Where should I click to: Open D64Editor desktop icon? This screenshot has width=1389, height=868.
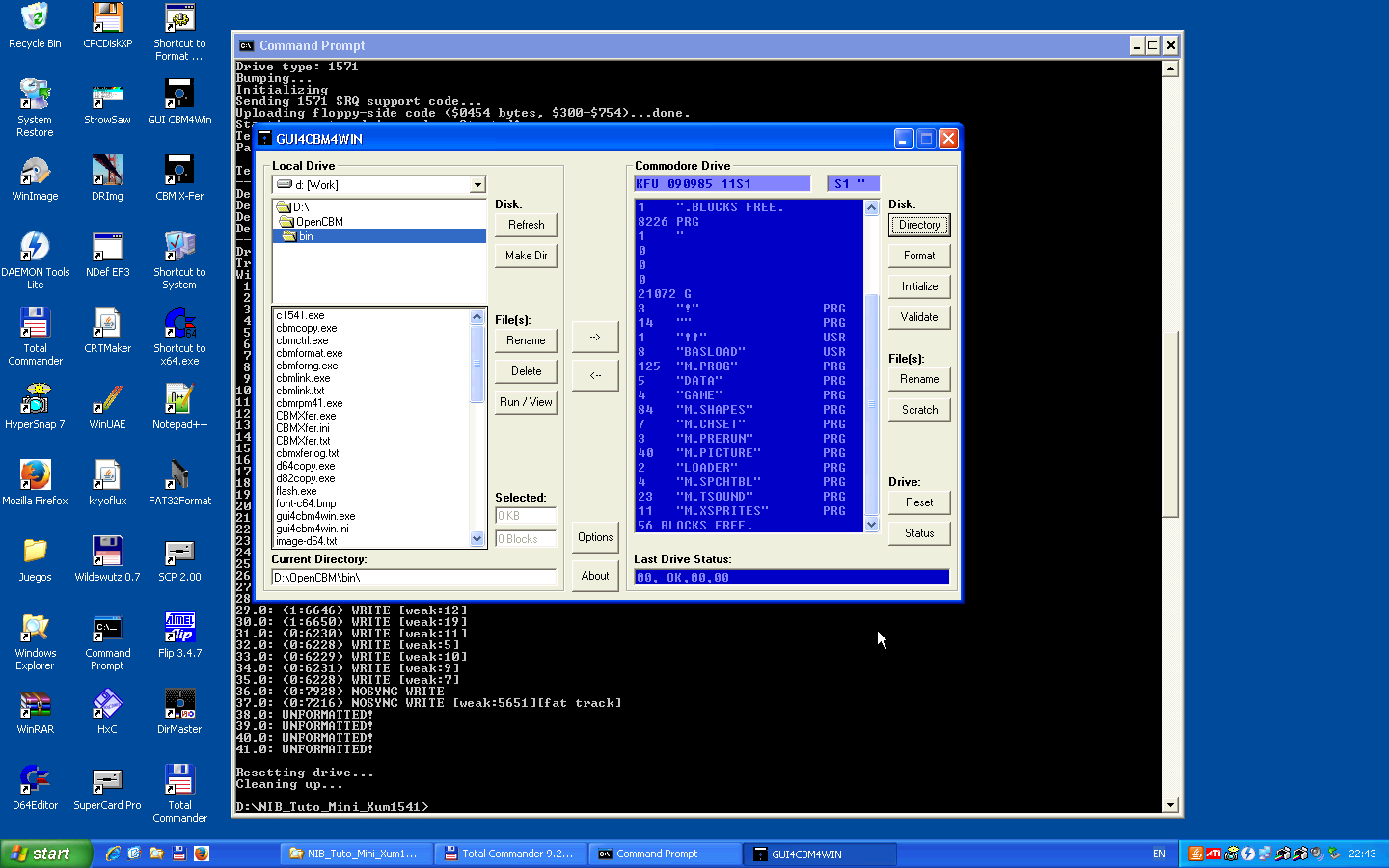click(35, 788)
